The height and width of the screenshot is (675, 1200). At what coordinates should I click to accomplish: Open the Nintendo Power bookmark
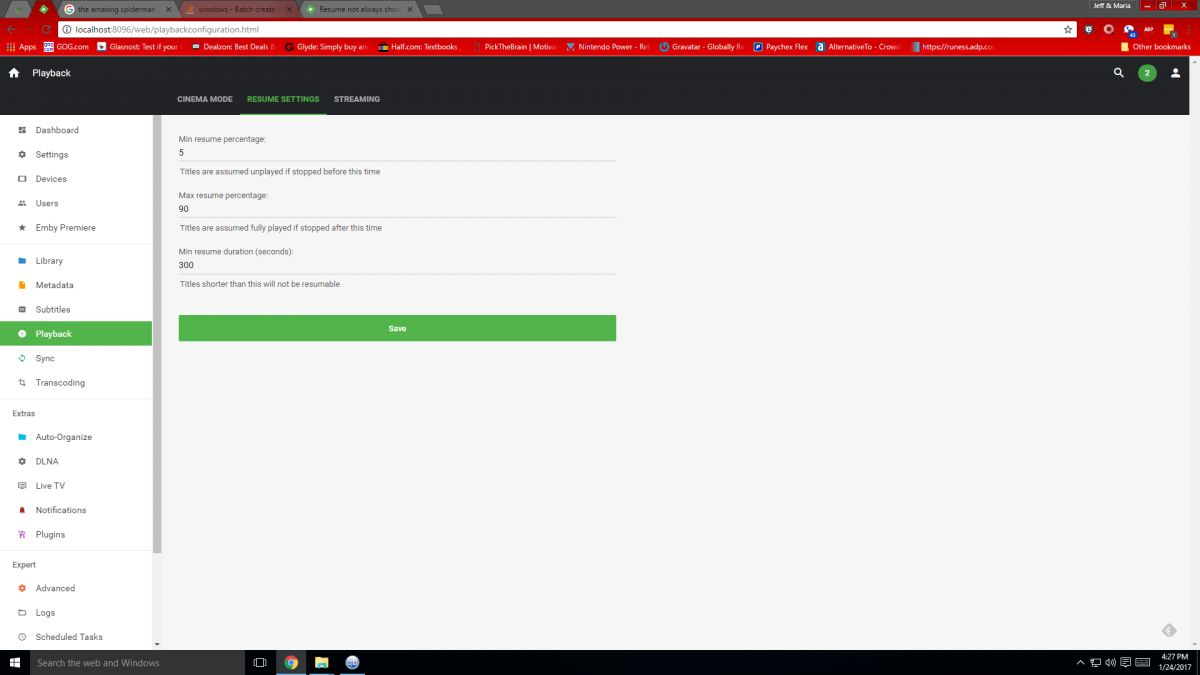(607, 46)
